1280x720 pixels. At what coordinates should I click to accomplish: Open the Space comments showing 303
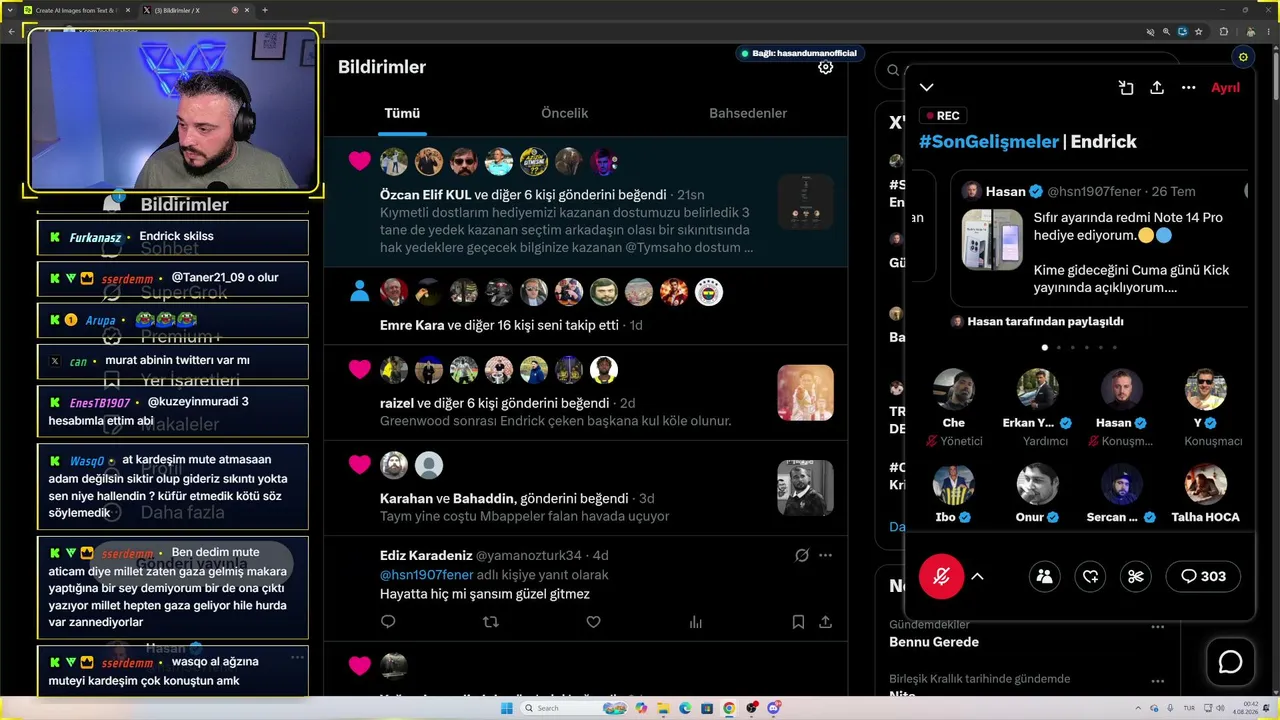coord(1203,576)
